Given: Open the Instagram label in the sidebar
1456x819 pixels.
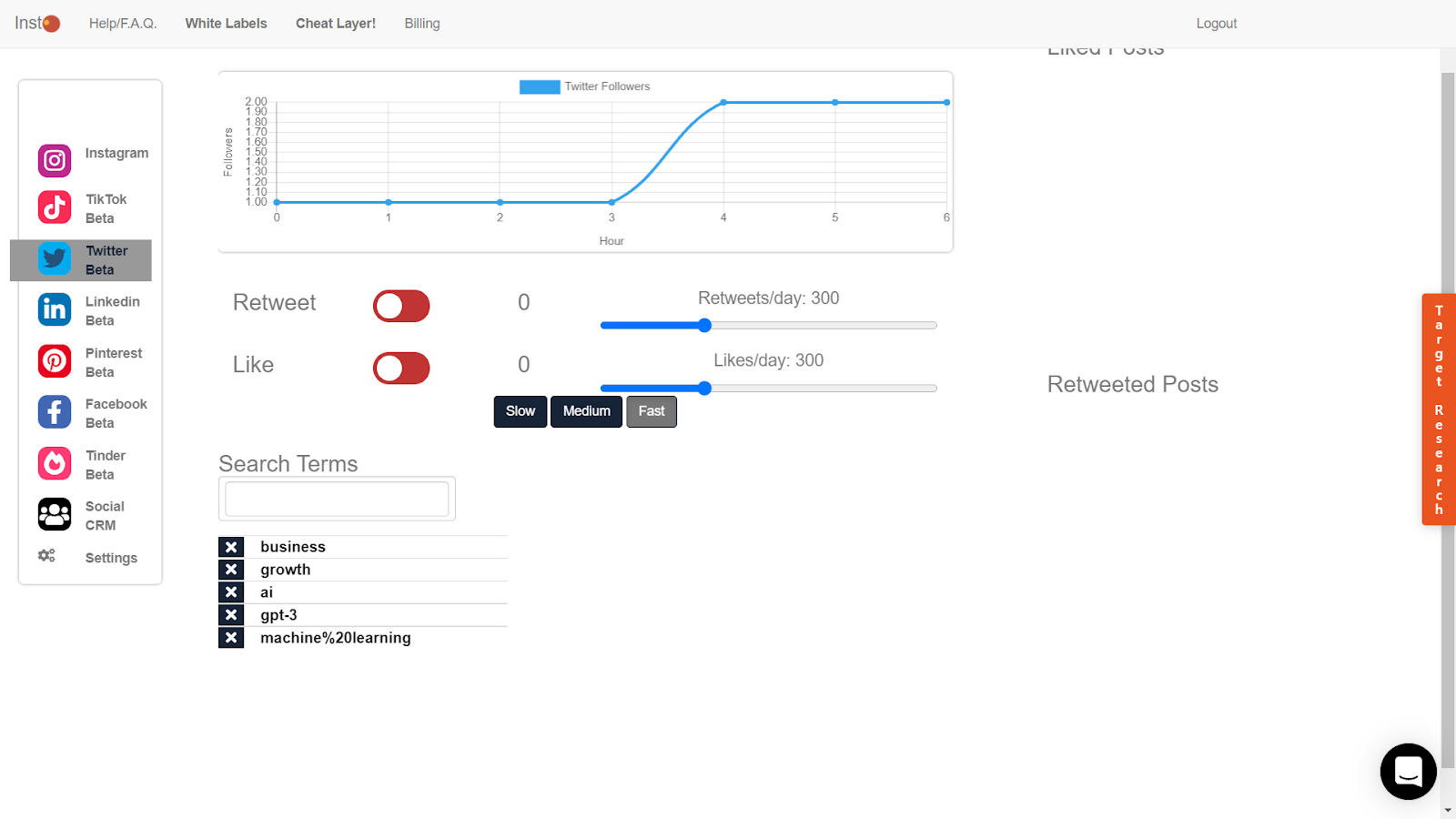Looking at the screenshot, I should pyautogui.click(x=116, y=153).
